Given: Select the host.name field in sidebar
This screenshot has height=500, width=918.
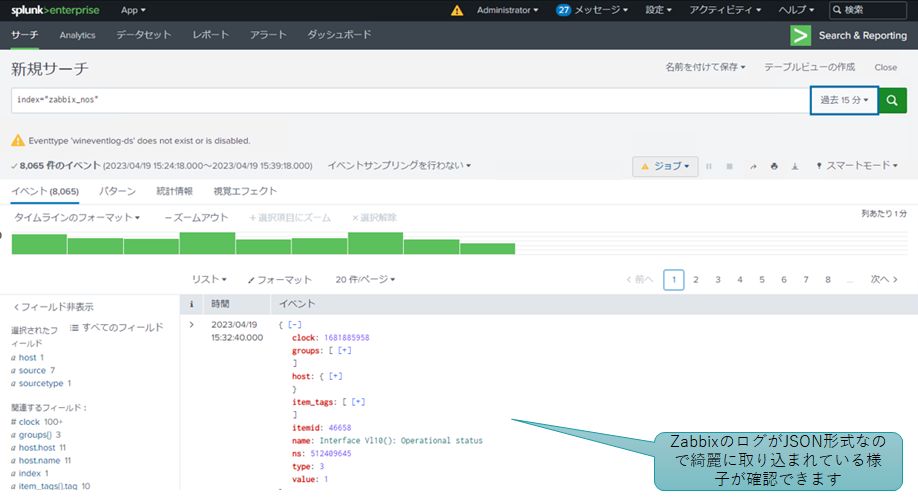Looking at the screenshot, I should 41,460.
